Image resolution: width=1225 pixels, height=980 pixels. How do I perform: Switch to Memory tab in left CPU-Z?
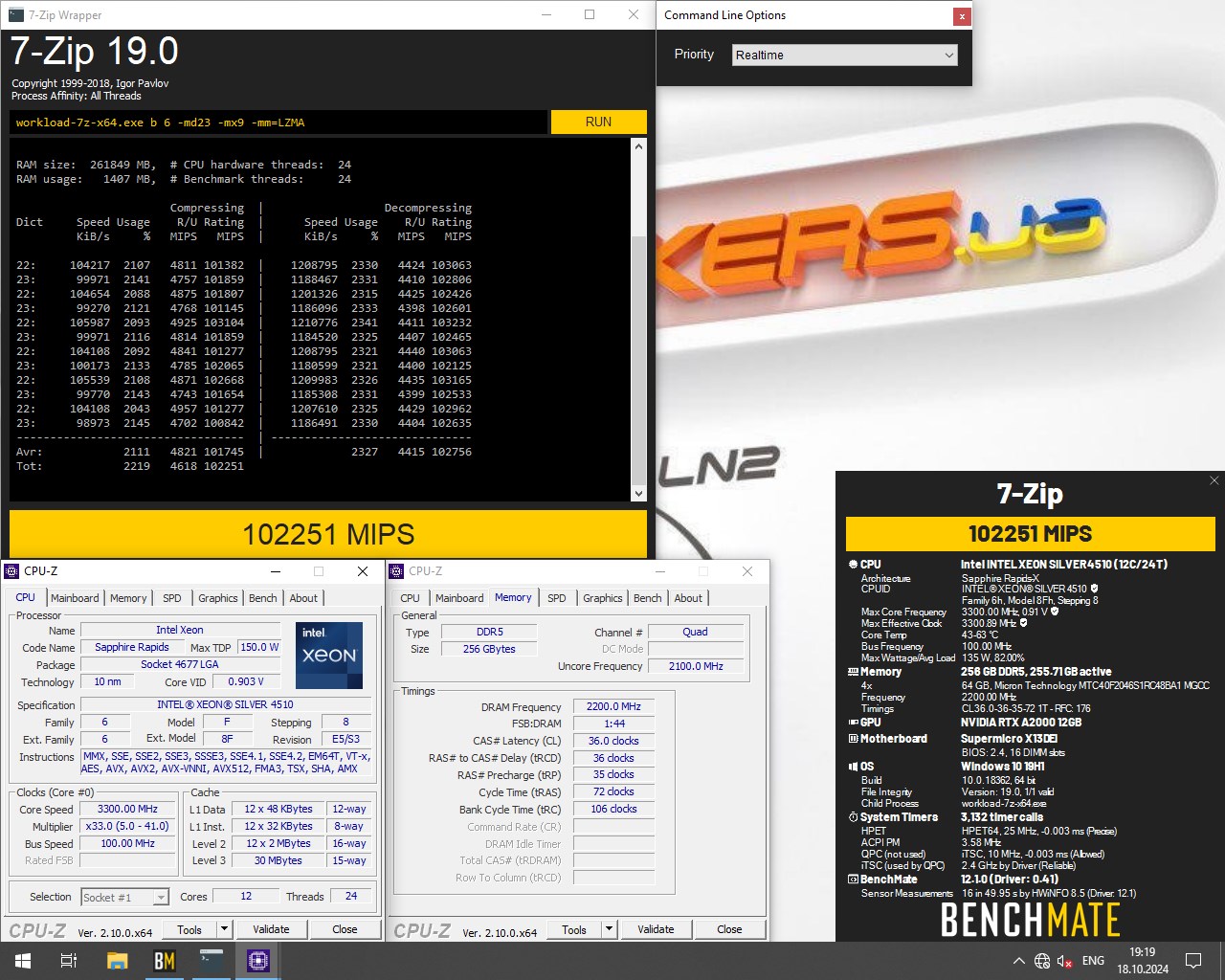pyautogui.click(x=128, y=598)
